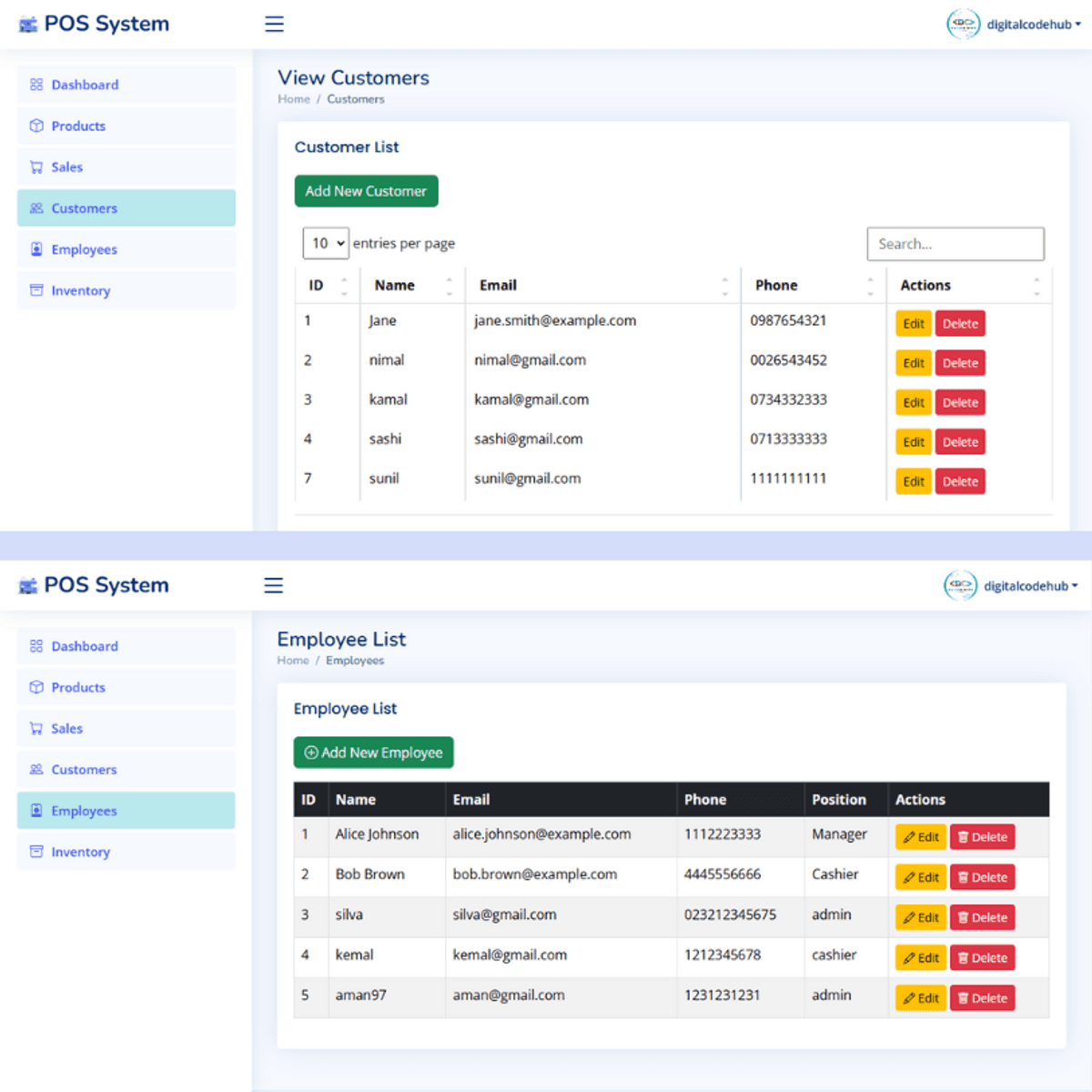
Task: Delete the customer named sunil
Action: (960, 481)
